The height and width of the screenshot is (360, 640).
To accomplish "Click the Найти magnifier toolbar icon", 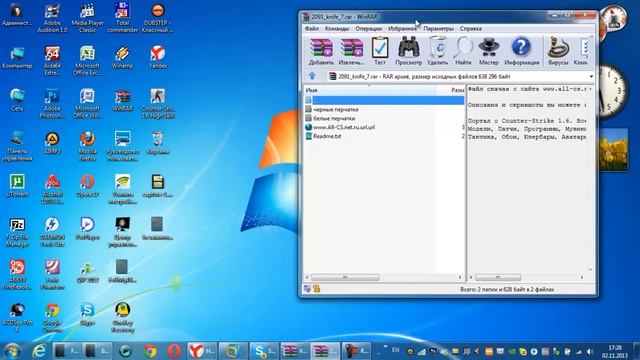I will click(x=463, y=51).
